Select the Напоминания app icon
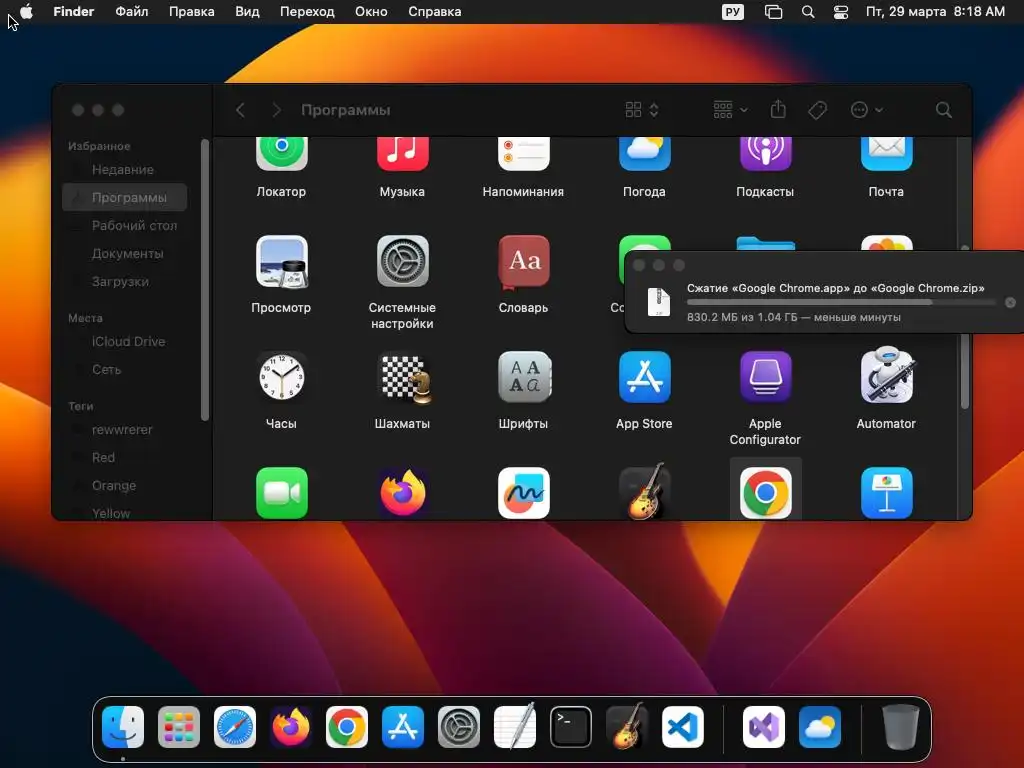The image size is (1024, 768). 523,155
